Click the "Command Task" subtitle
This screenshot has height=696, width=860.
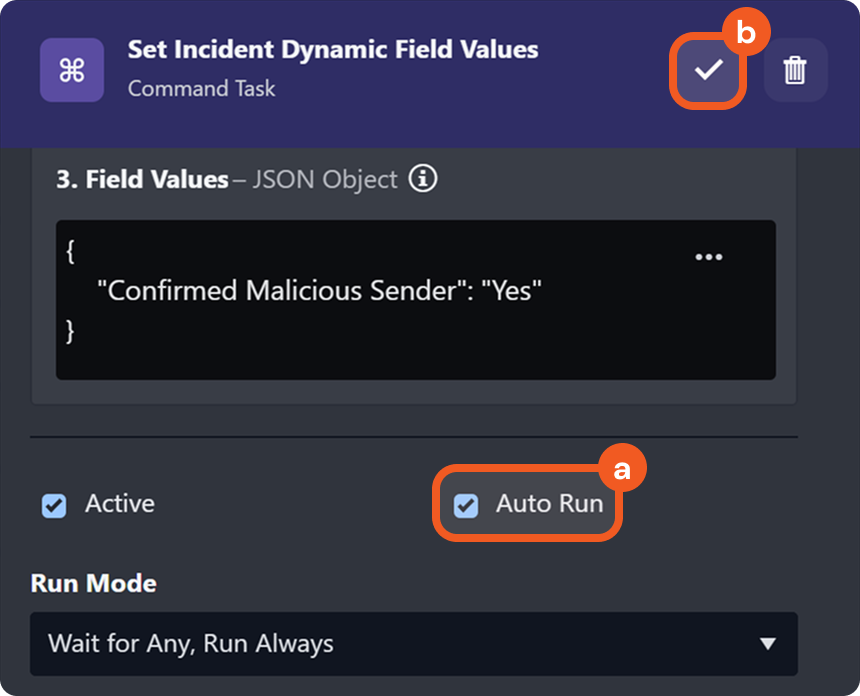(x=201, y=88)
